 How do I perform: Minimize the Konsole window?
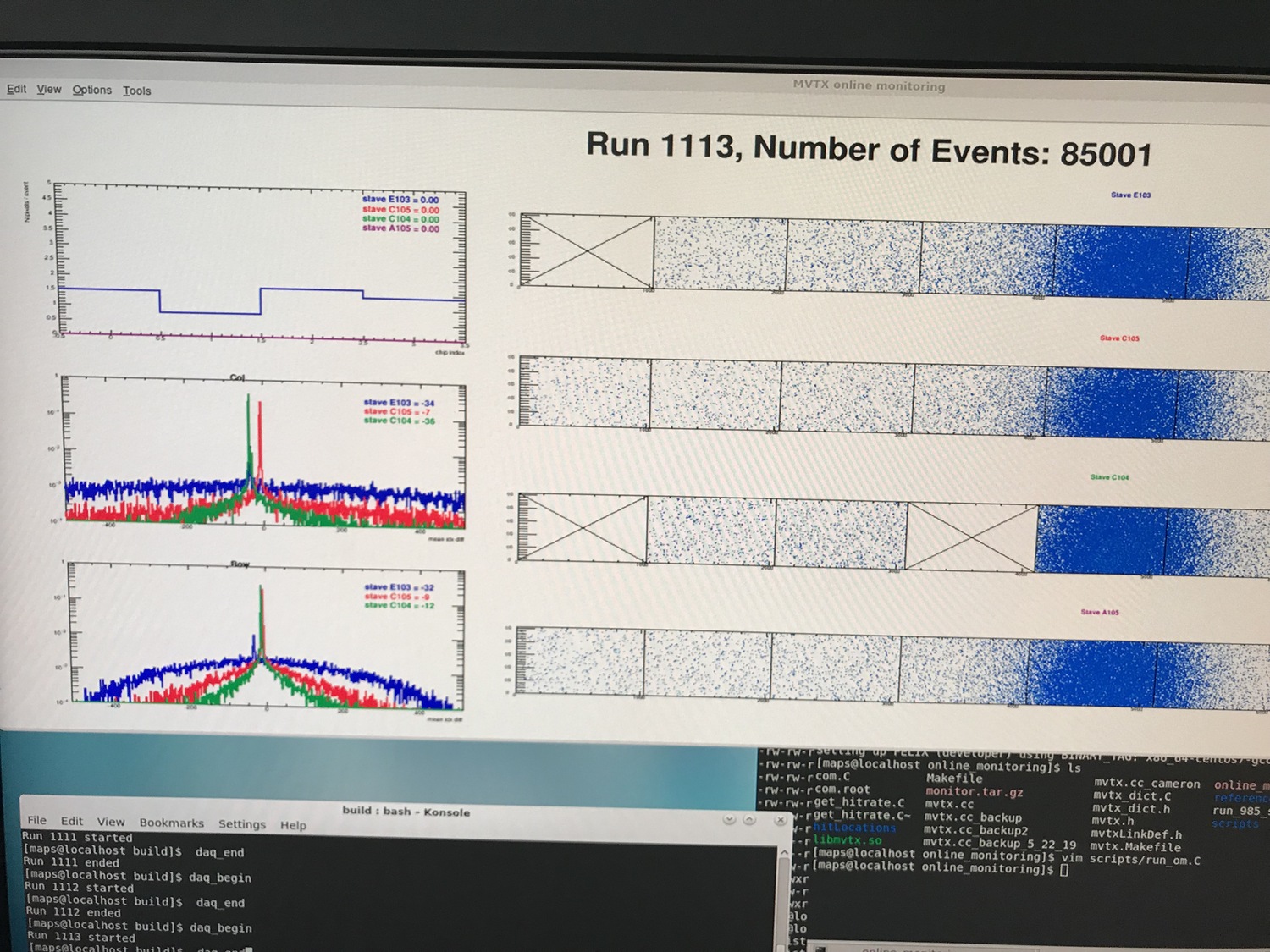point(729,819)
